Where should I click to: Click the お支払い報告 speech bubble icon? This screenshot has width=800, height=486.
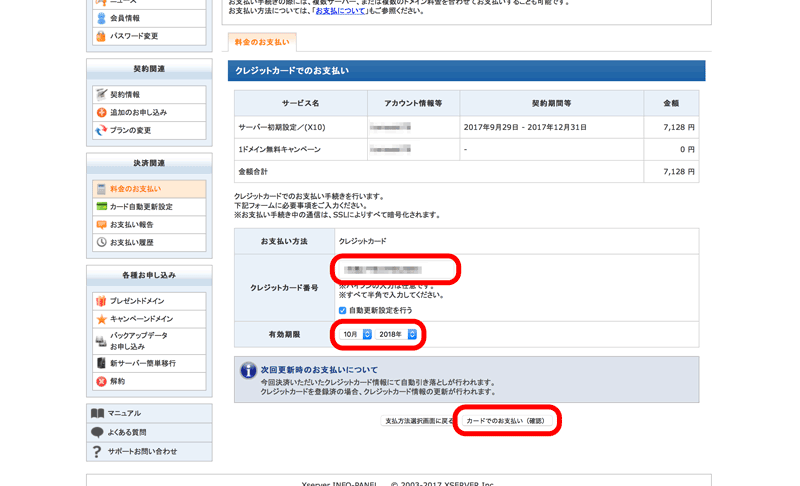click(102, 224)
